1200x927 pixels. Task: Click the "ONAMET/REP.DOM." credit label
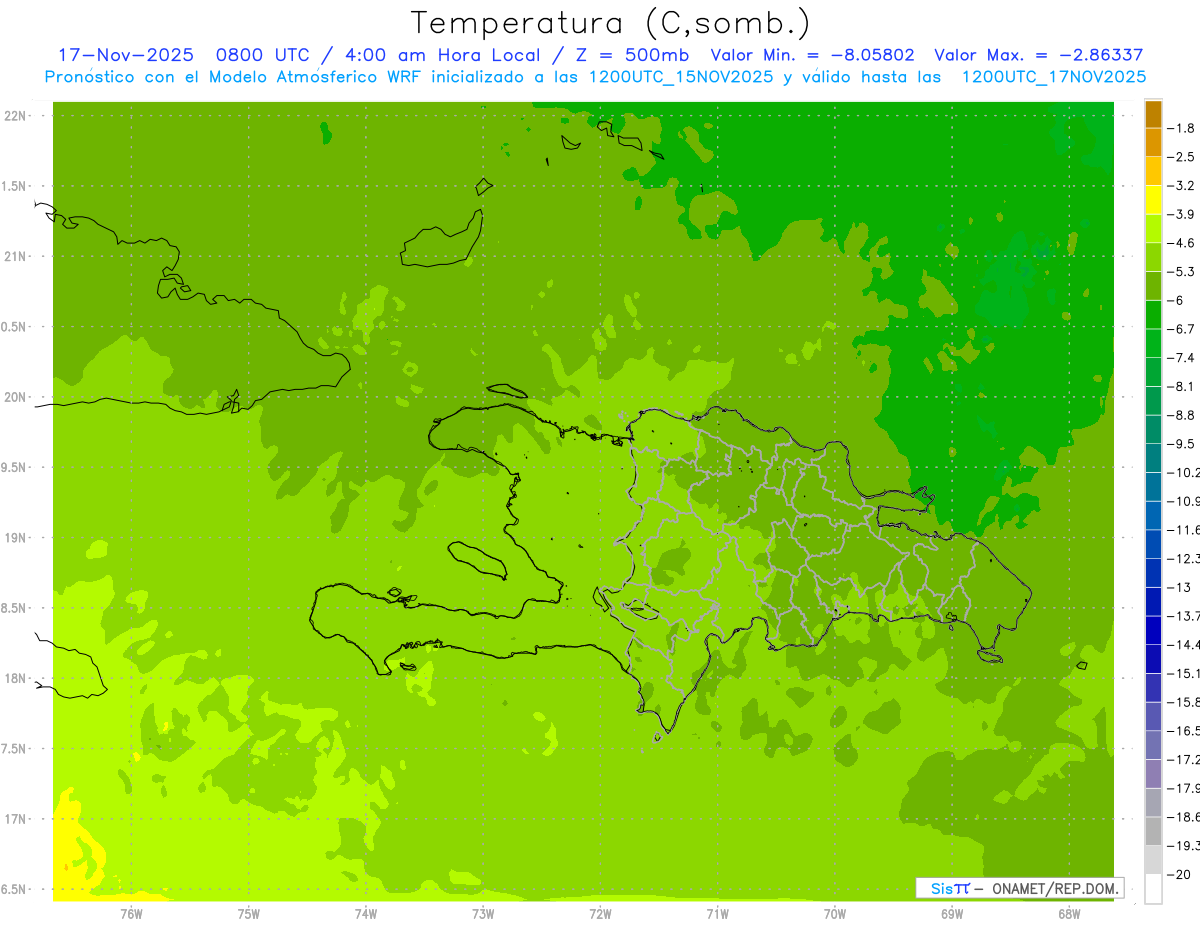1054,888
